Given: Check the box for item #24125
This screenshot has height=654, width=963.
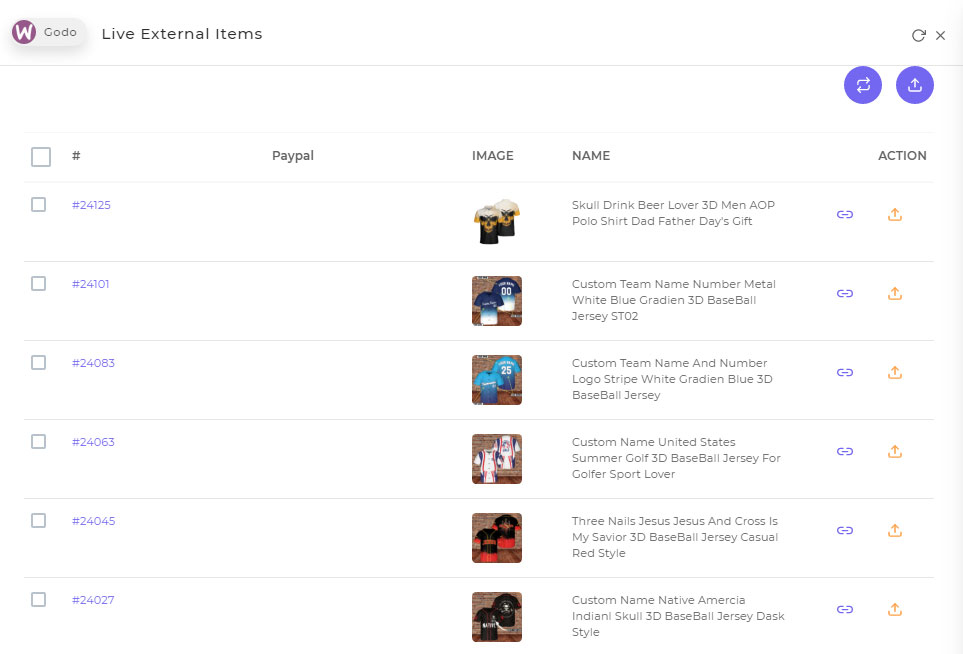Looking at the screenshot, I should pyautogui.click(x=39, y=204).
